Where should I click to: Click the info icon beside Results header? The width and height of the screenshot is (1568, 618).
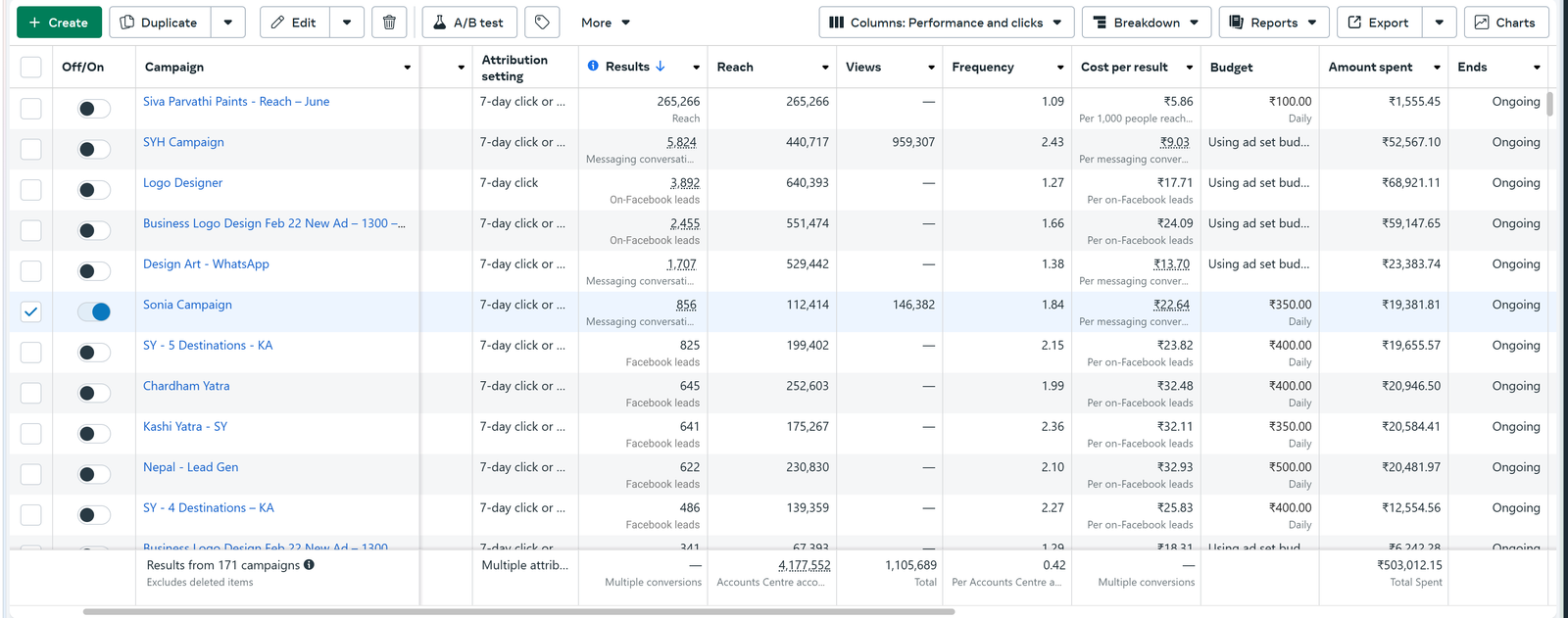coord(593,66)
